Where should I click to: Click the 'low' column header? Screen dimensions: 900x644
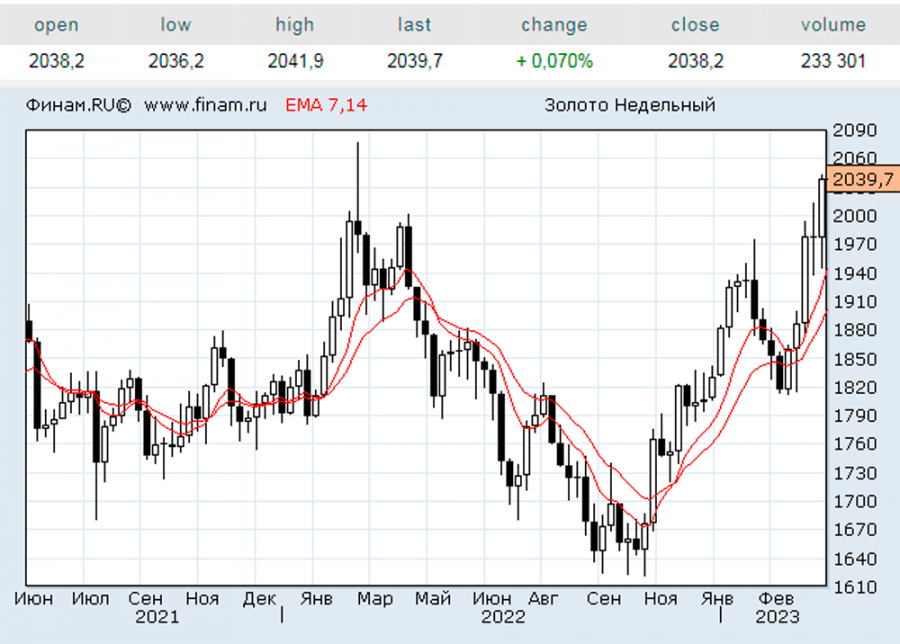(176, 25)
